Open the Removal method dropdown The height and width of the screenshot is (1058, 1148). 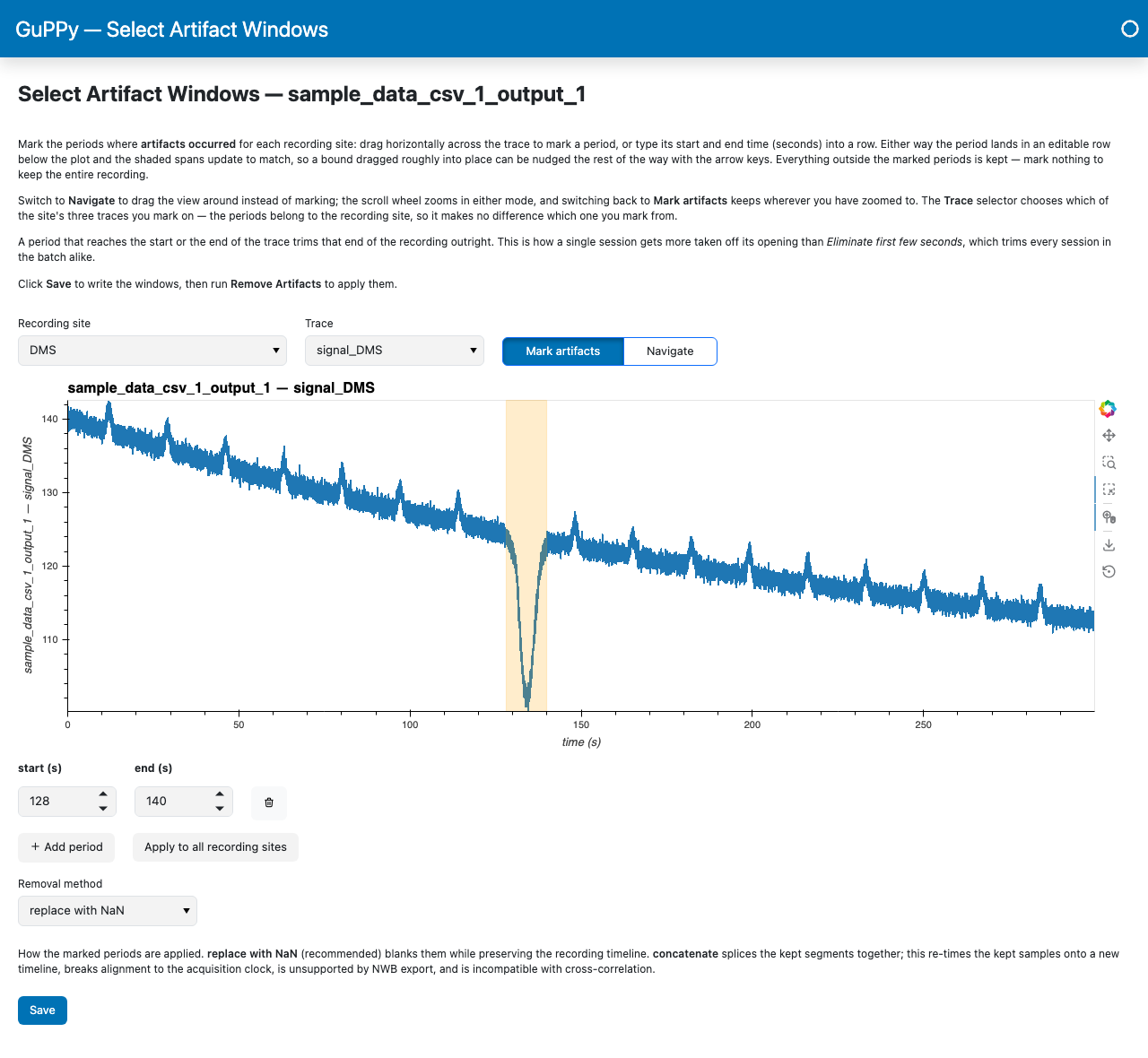click(x=108, y=911)
